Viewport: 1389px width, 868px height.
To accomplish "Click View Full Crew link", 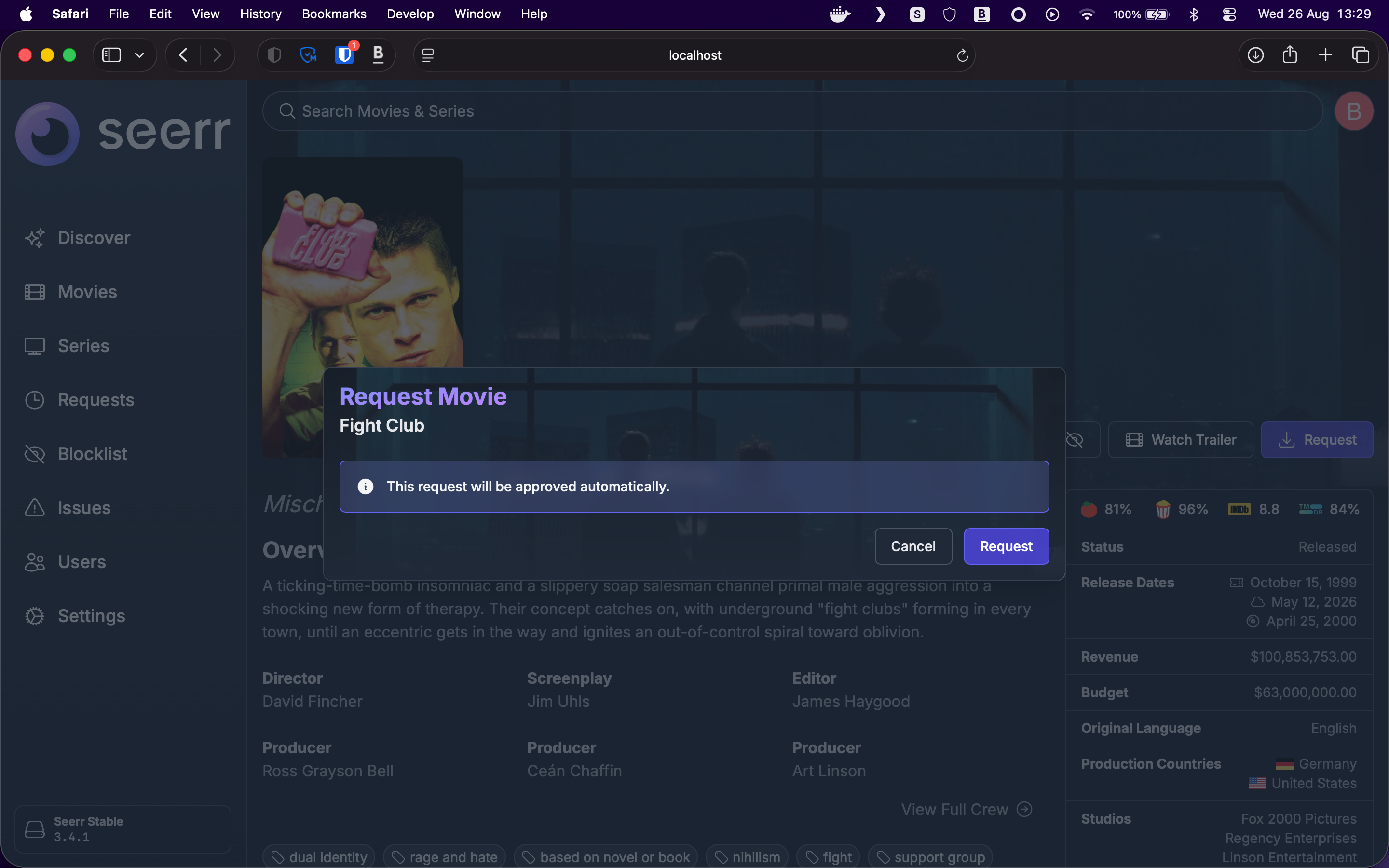I will 967,809.
